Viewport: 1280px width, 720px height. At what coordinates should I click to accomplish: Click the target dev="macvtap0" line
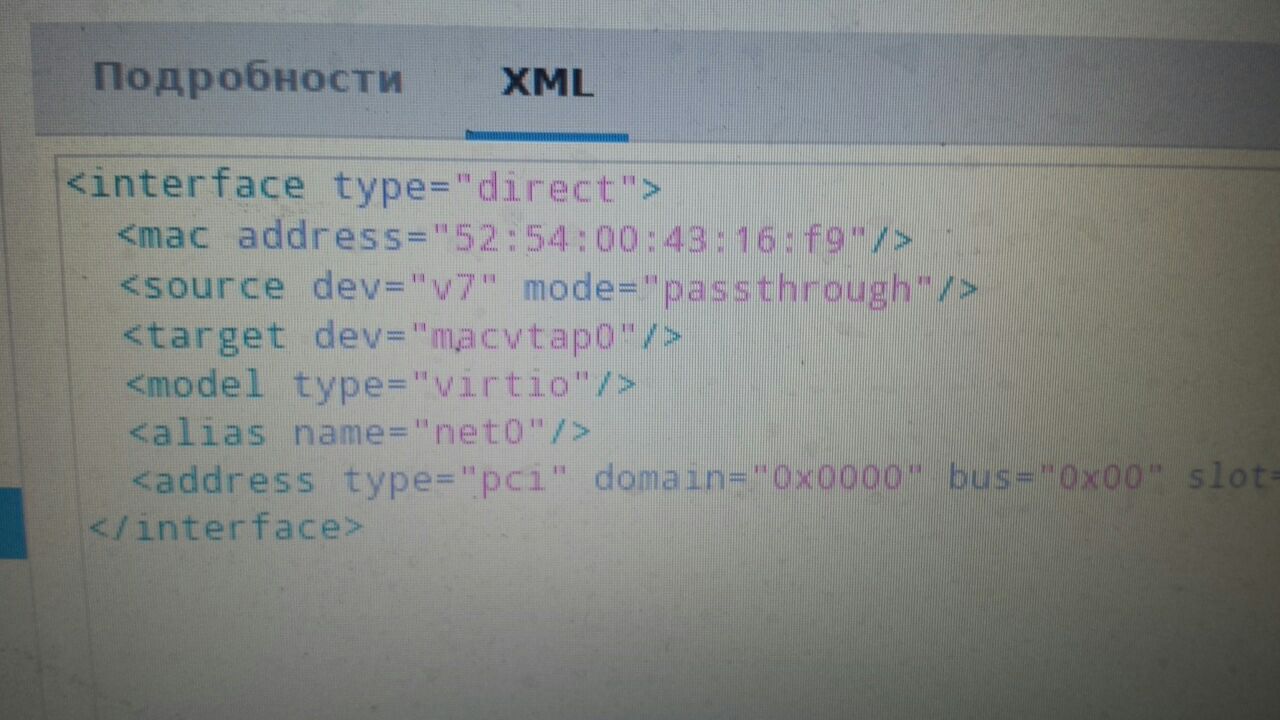403,335
